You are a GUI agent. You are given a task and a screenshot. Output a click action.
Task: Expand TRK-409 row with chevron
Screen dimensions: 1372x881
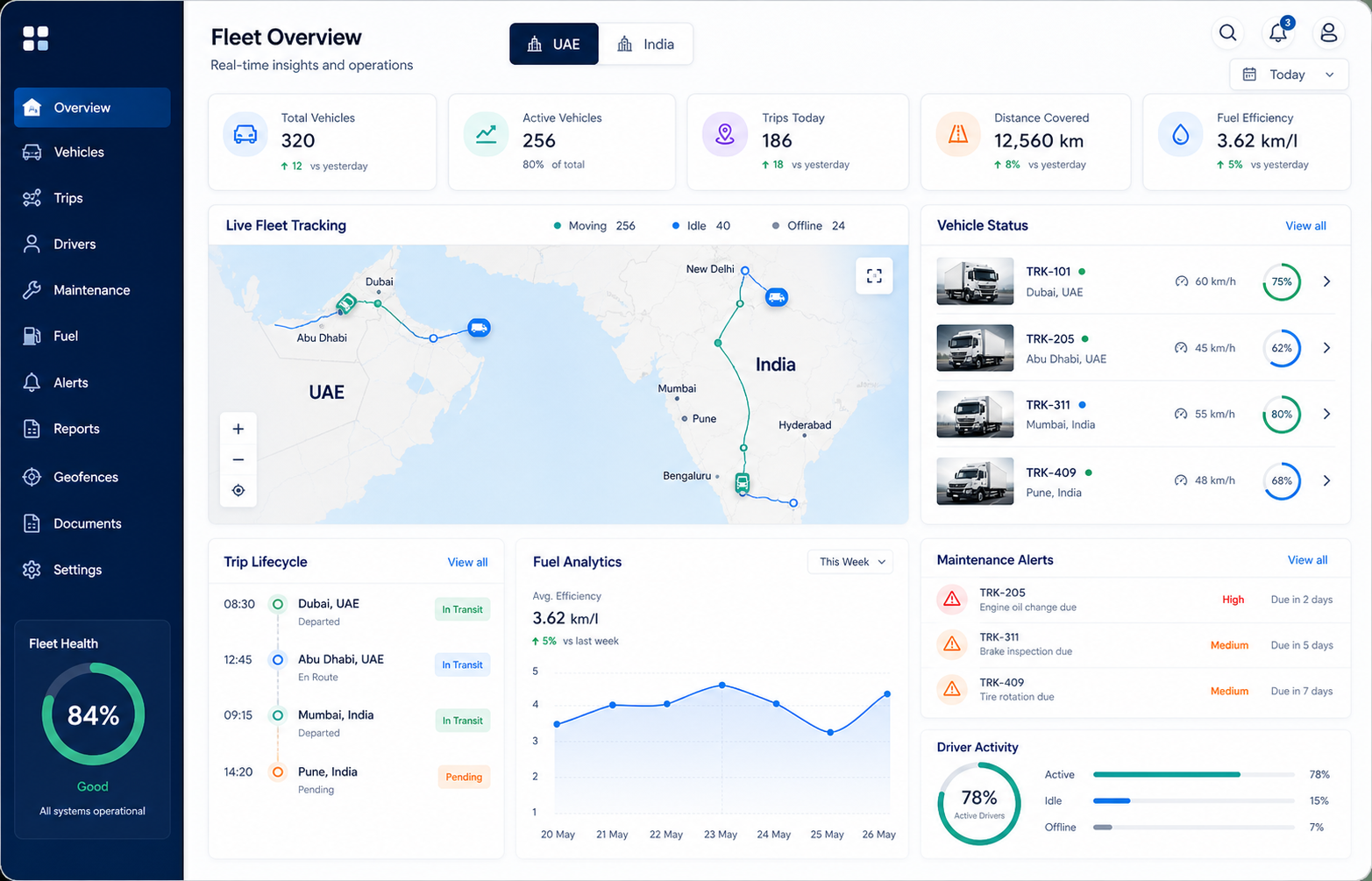1326,480
